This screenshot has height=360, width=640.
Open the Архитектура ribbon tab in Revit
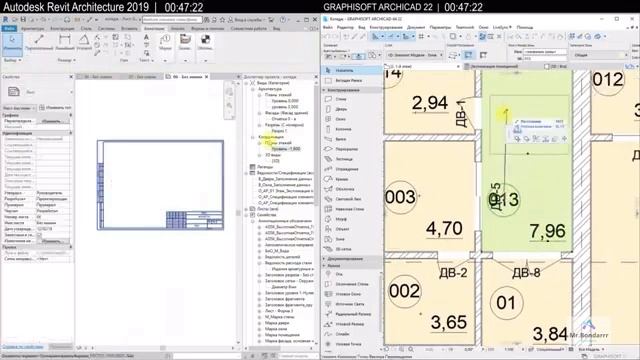(x=32, y=29)
